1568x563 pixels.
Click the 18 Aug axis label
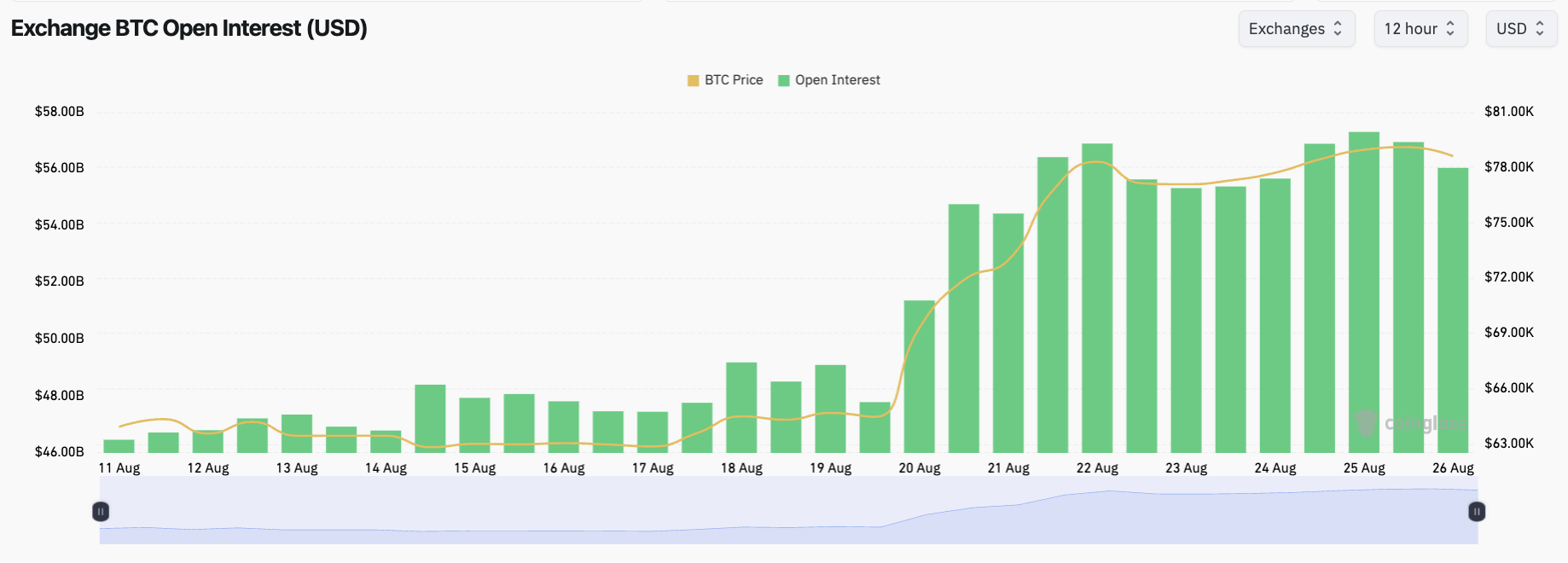(x=741, y=467)
